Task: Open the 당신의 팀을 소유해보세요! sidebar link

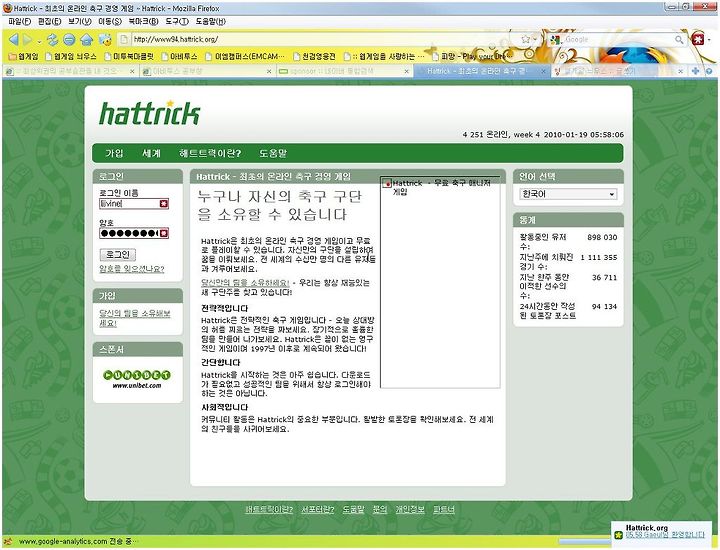Action: pyautogui.click(x=135, y=318)
